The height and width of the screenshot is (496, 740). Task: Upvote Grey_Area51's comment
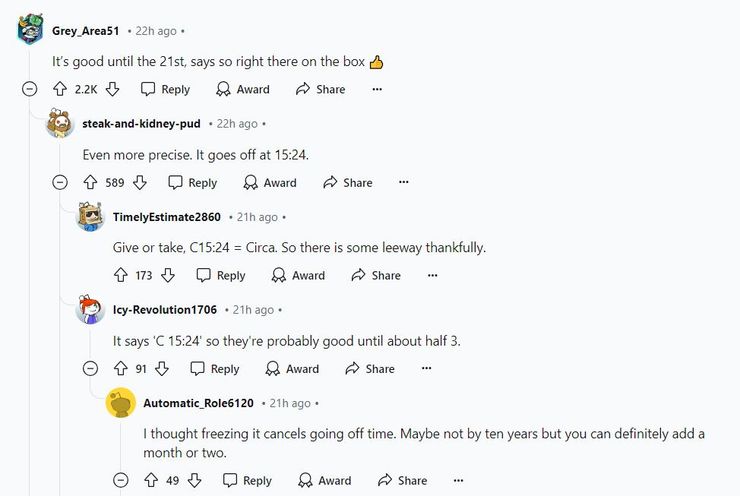pyautogui.click(x=59, y=89)
